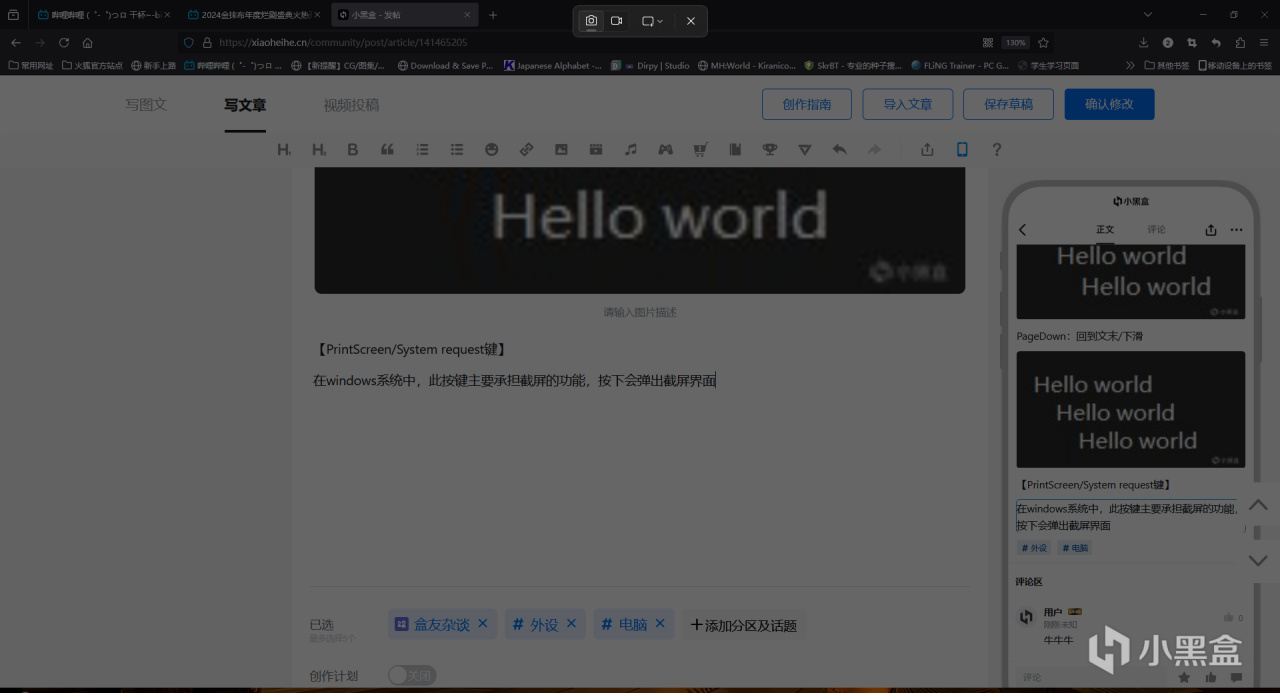Screen dimensions: 1280x693
Task: Open the emoji picker in editor toolbar
Action: click(491, 150)
